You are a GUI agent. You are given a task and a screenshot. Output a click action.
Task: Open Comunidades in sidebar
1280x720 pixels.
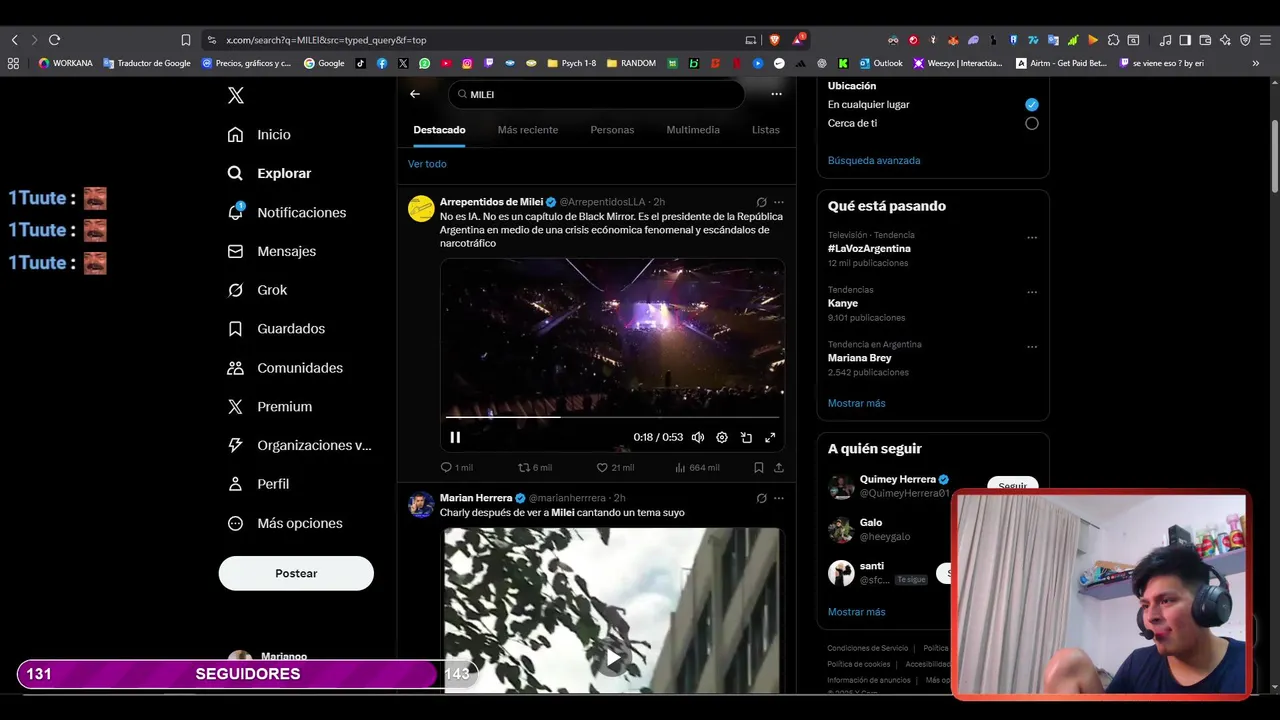coord(285,368)
